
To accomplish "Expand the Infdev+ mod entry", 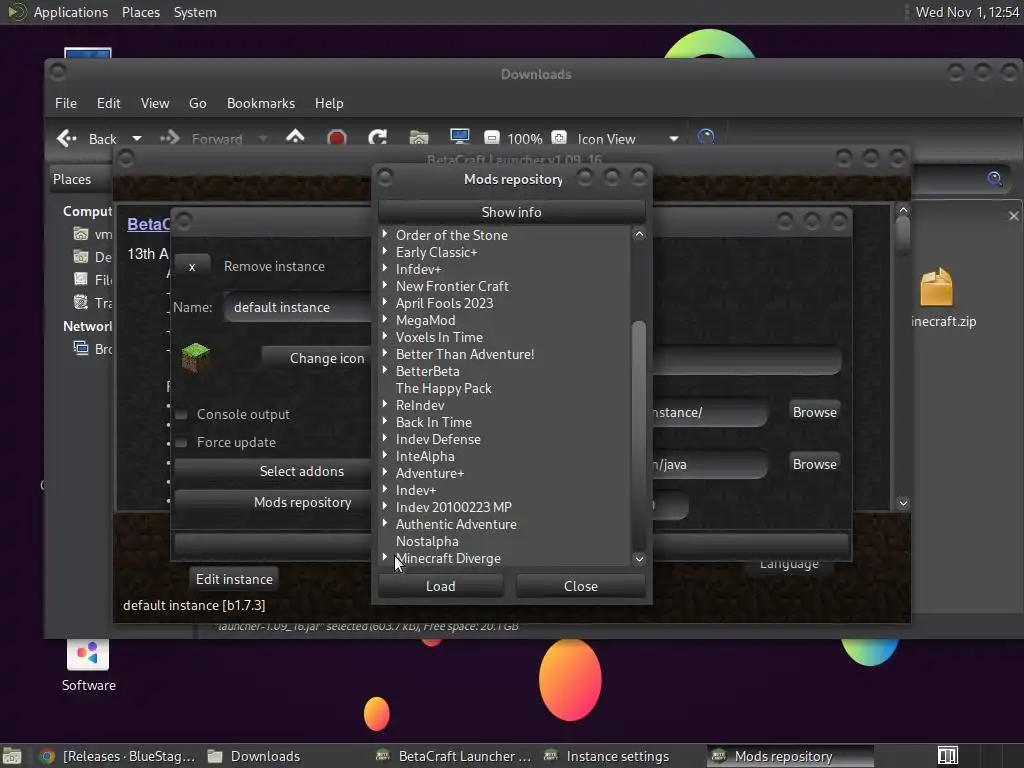I will [385, 268].
